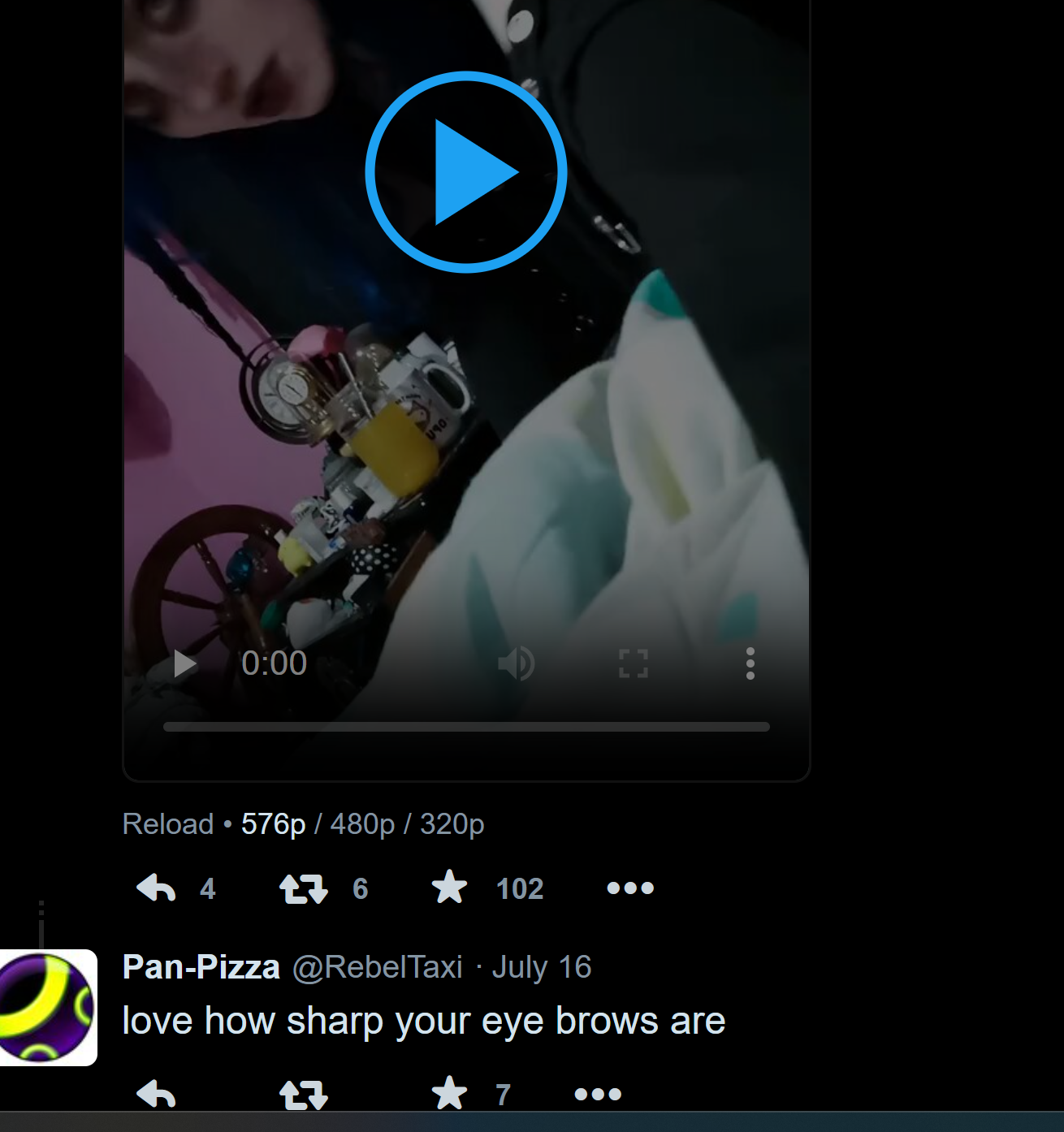Click the Pan-Pizza display name
Image resolution: width=1064 pixels, height=1132 pixels.
pyautogui.click(x=201, y=967)
